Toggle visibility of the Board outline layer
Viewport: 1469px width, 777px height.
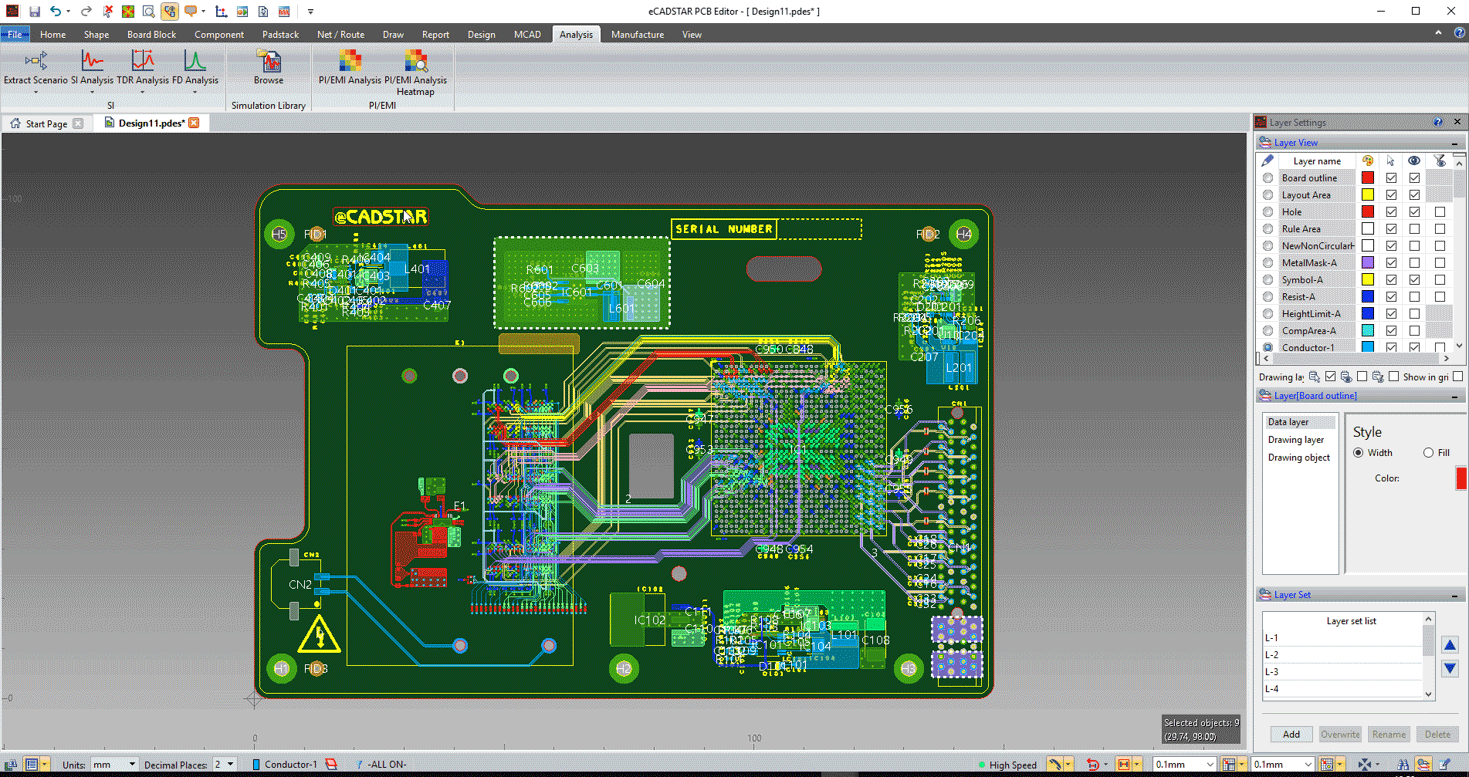point(1414,178)
